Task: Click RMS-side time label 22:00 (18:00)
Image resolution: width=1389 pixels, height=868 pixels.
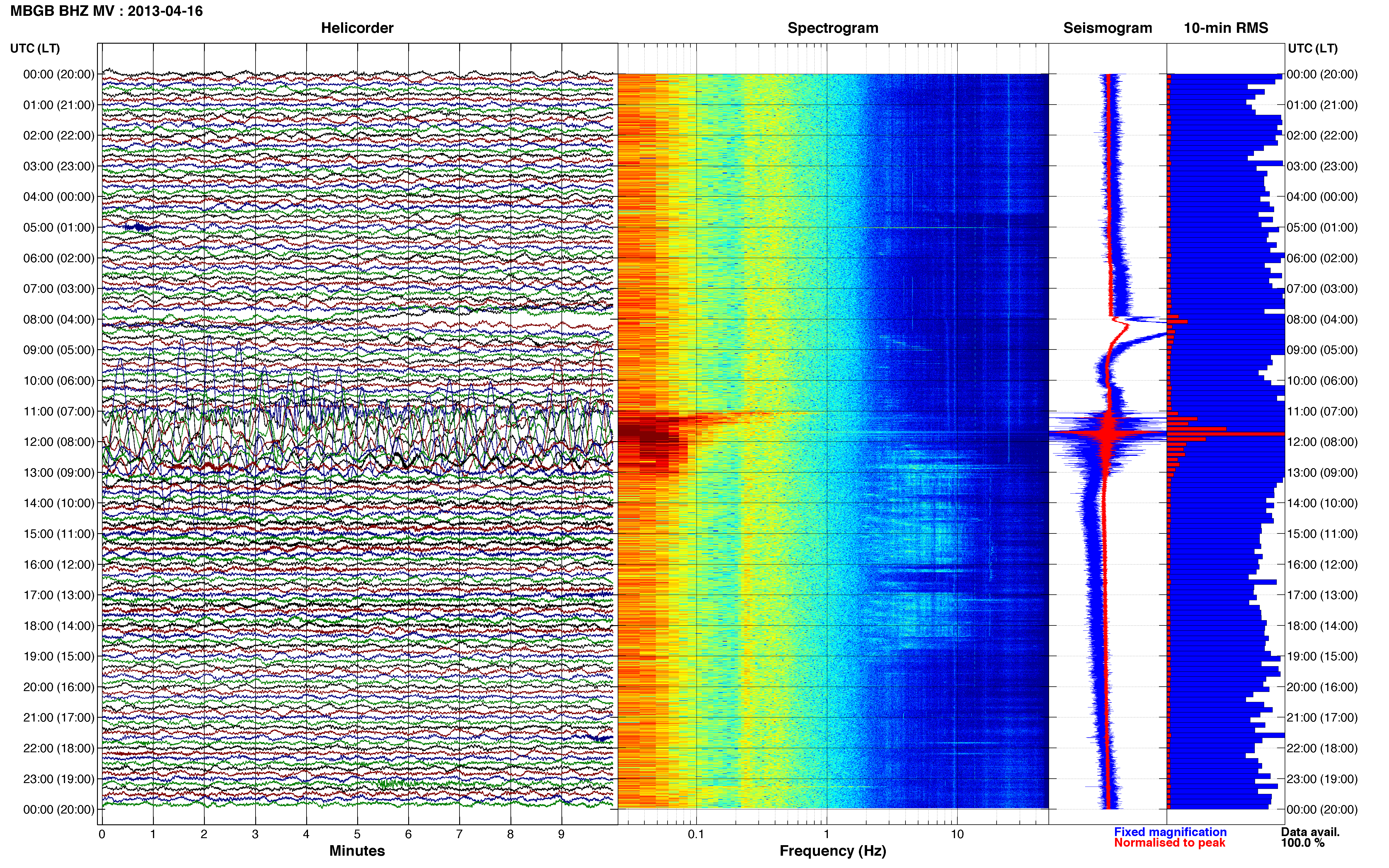Action: coord(1322,748)
